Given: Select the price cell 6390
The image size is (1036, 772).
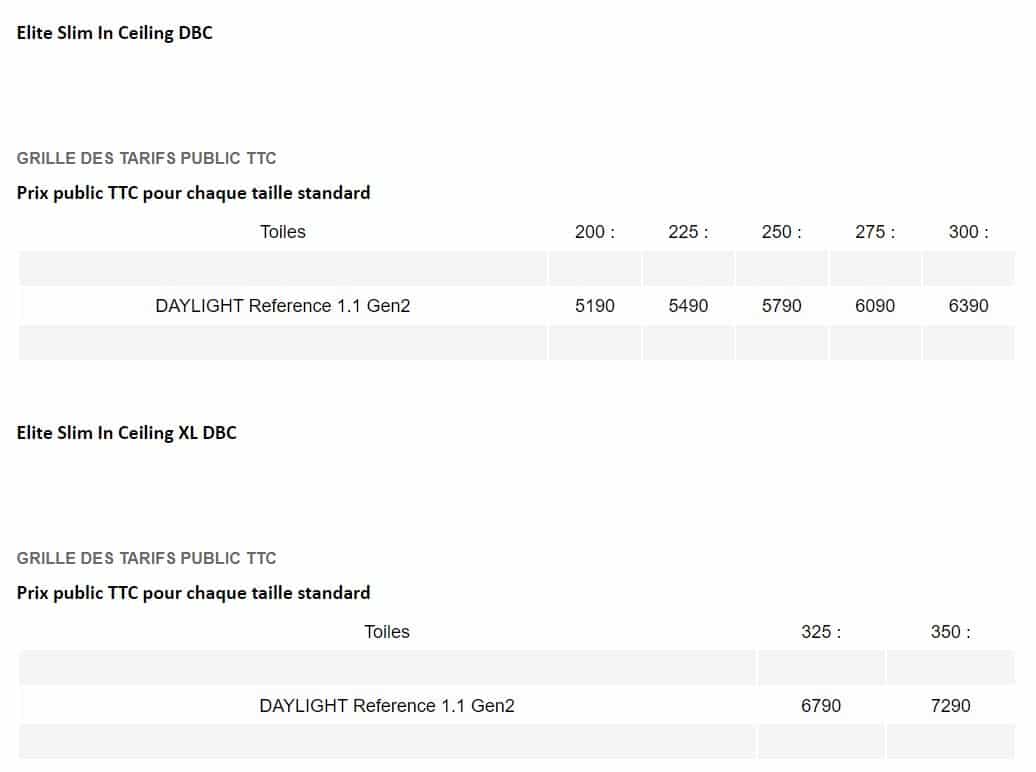Looking at the screenshot, I should tap(969, 306).
